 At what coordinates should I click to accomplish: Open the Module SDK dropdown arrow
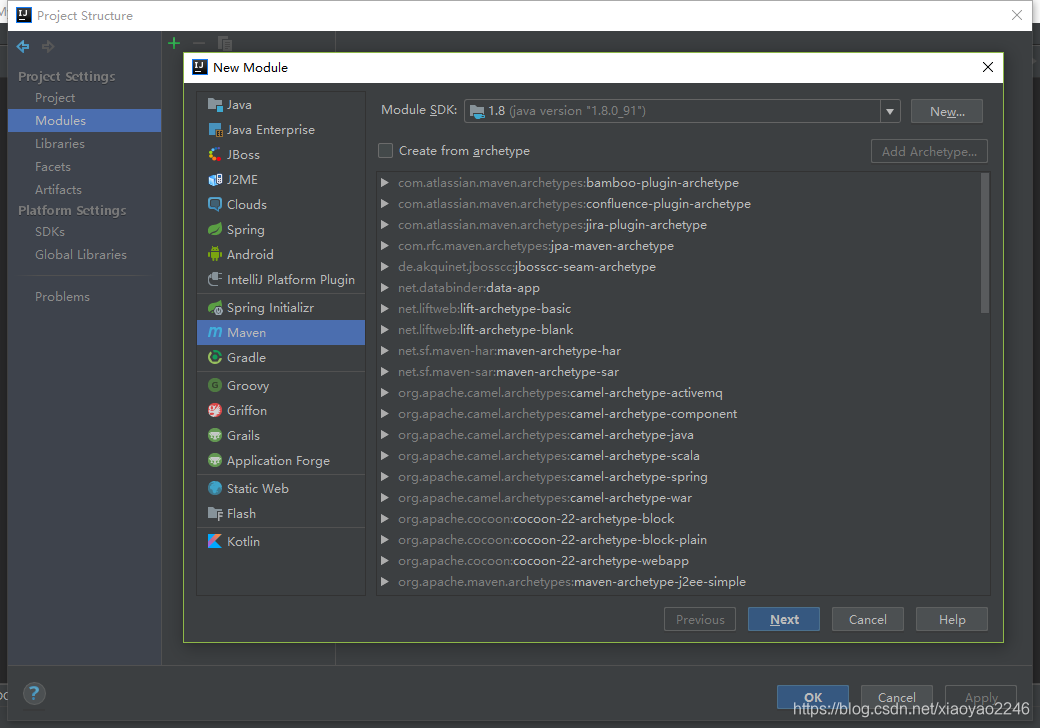890,111
